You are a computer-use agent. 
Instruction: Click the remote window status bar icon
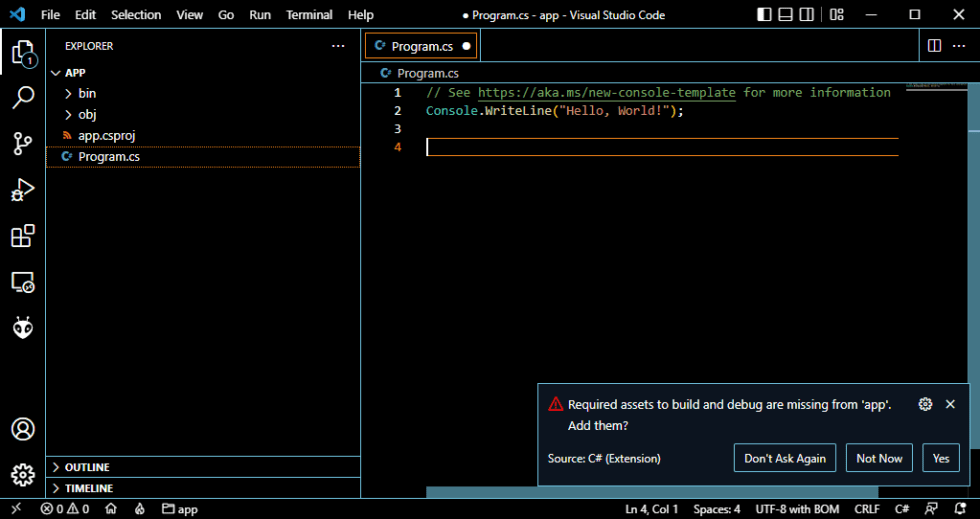click(x=16, y=509)
